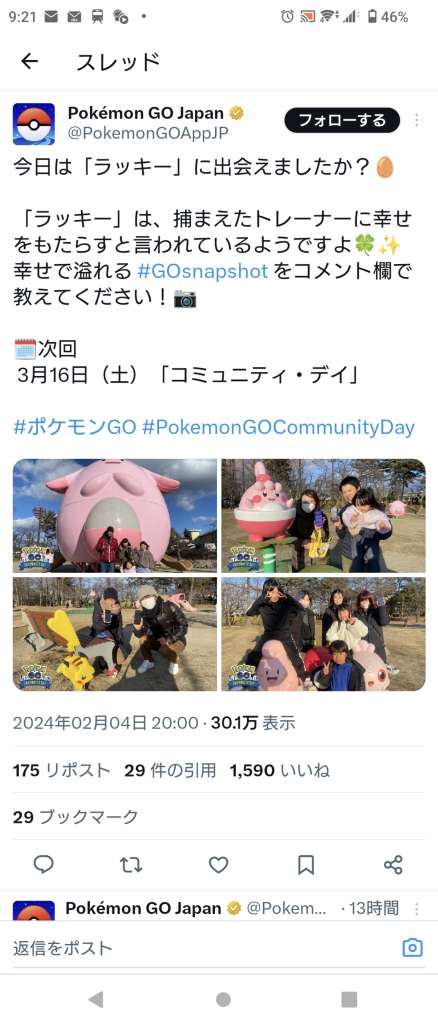View the Pikachu photo thumbnail
438x1024 pixels.
click(x=115, y=633)
